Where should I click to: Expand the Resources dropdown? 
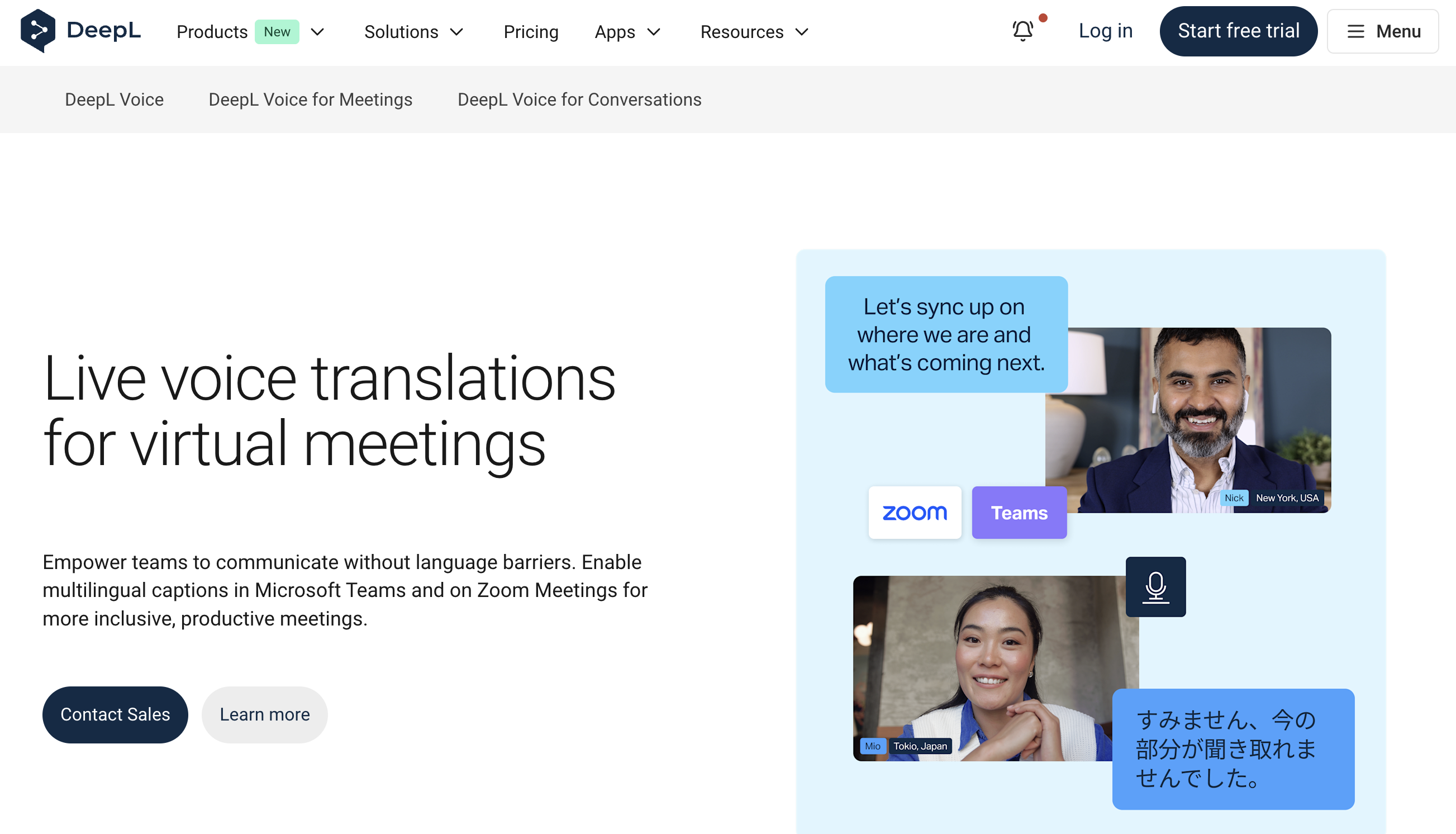coord(754,32)
